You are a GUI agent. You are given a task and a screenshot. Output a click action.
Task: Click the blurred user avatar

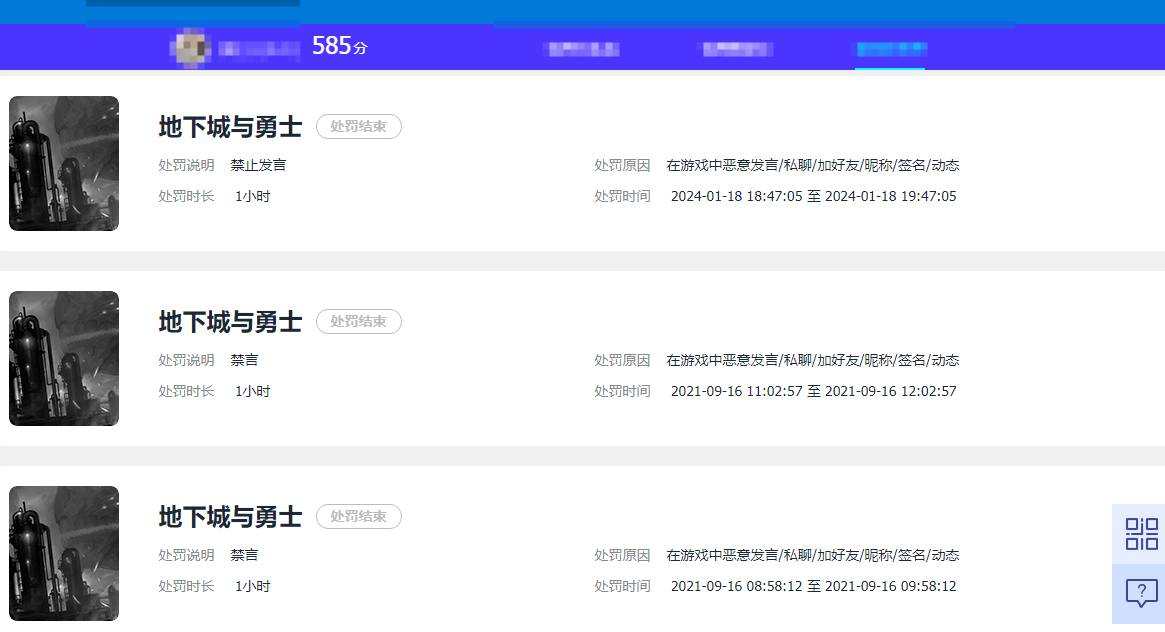point(190,48)
